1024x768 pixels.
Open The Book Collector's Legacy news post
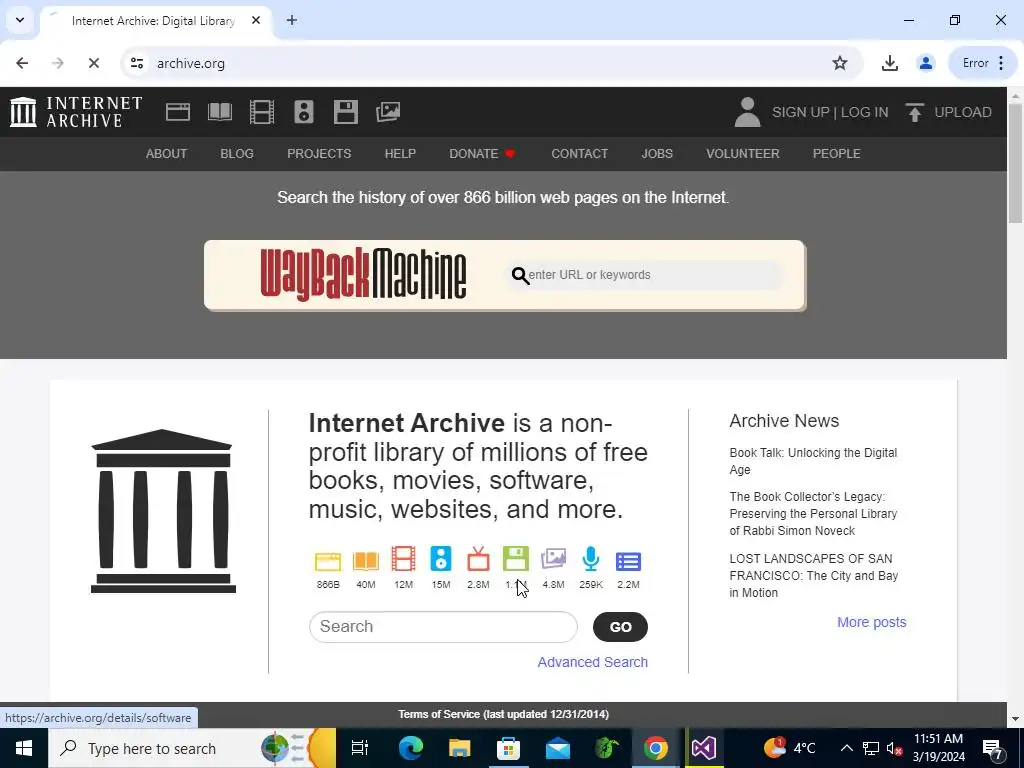tap(813, 514)
